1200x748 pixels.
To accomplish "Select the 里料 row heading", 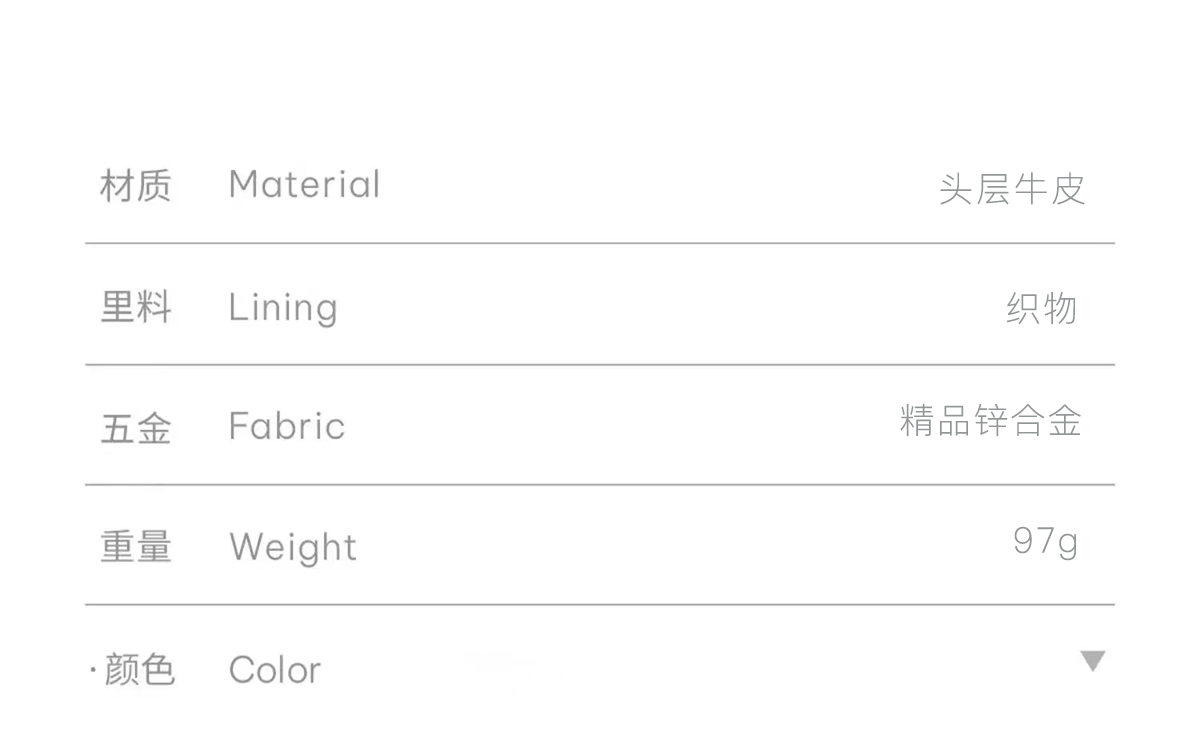I will click(x=136, y=307).
